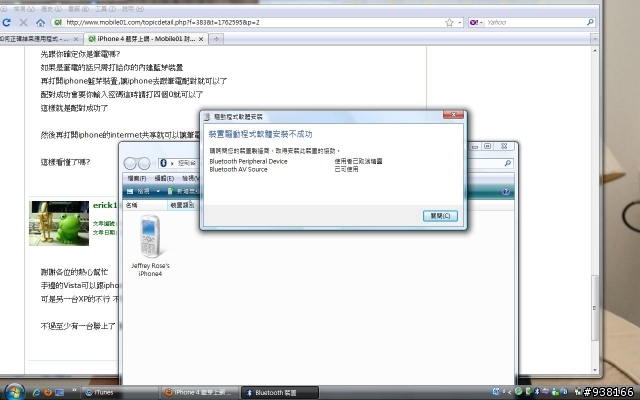The height and width of the screenshot is (400, 640).
Task: Open the 檔案(F) File menu in the Bluetooth window
Action: click(x=137, y=178)
